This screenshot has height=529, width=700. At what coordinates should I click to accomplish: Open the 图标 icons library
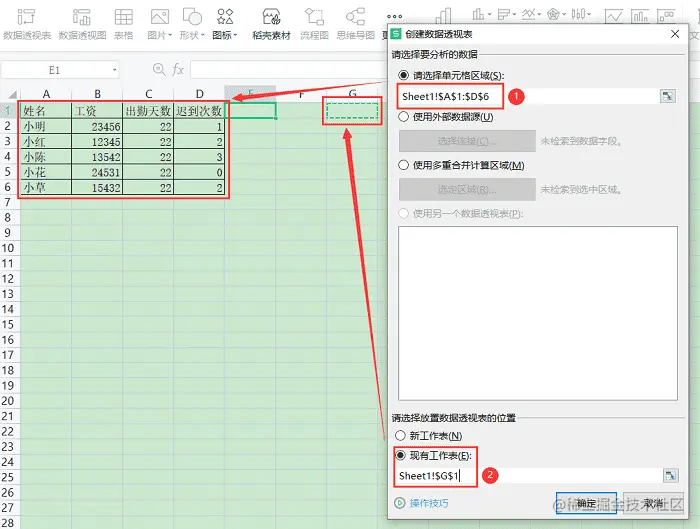tap(225, 17)
